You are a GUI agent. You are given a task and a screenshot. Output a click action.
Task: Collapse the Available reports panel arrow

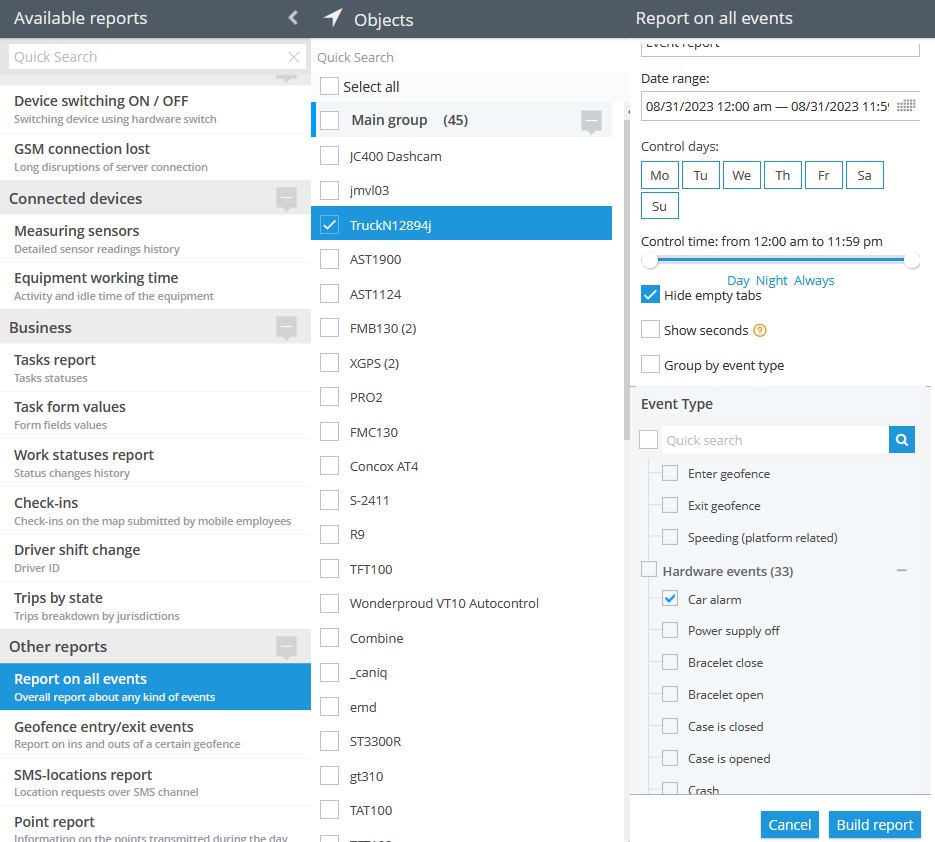pyautogui.click(x=293, y=18)
